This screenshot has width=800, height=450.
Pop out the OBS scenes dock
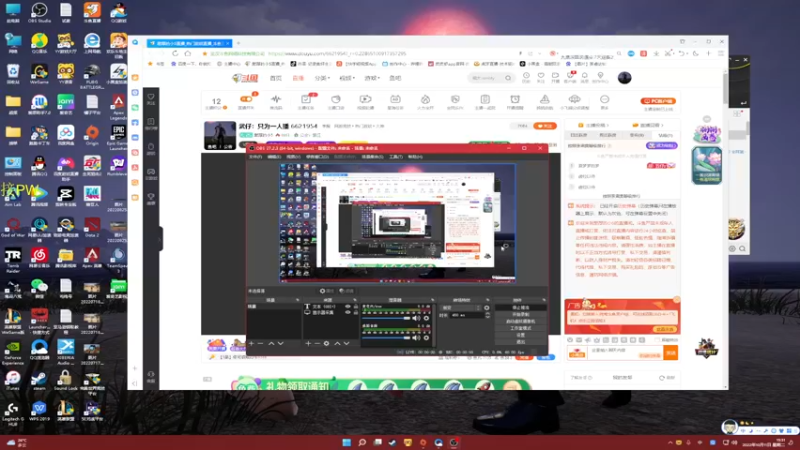(297, 300)
